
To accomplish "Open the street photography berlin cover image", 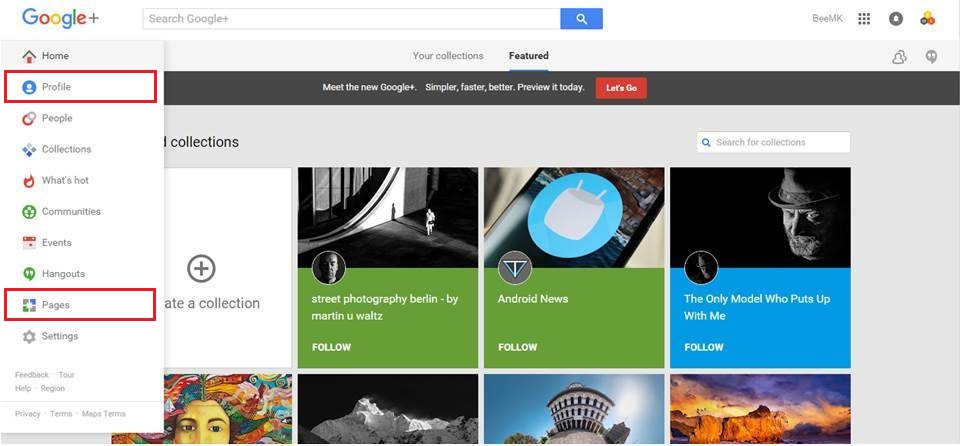I will pyautogui.click(x=388, y=217).
